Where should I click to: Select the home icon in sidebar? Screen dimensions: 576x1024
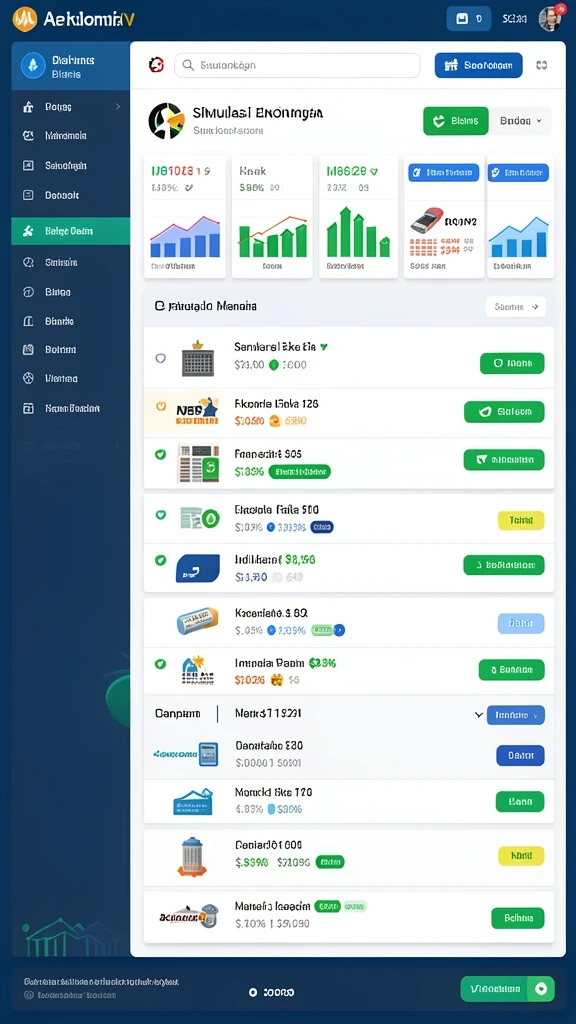click(27, 106)
